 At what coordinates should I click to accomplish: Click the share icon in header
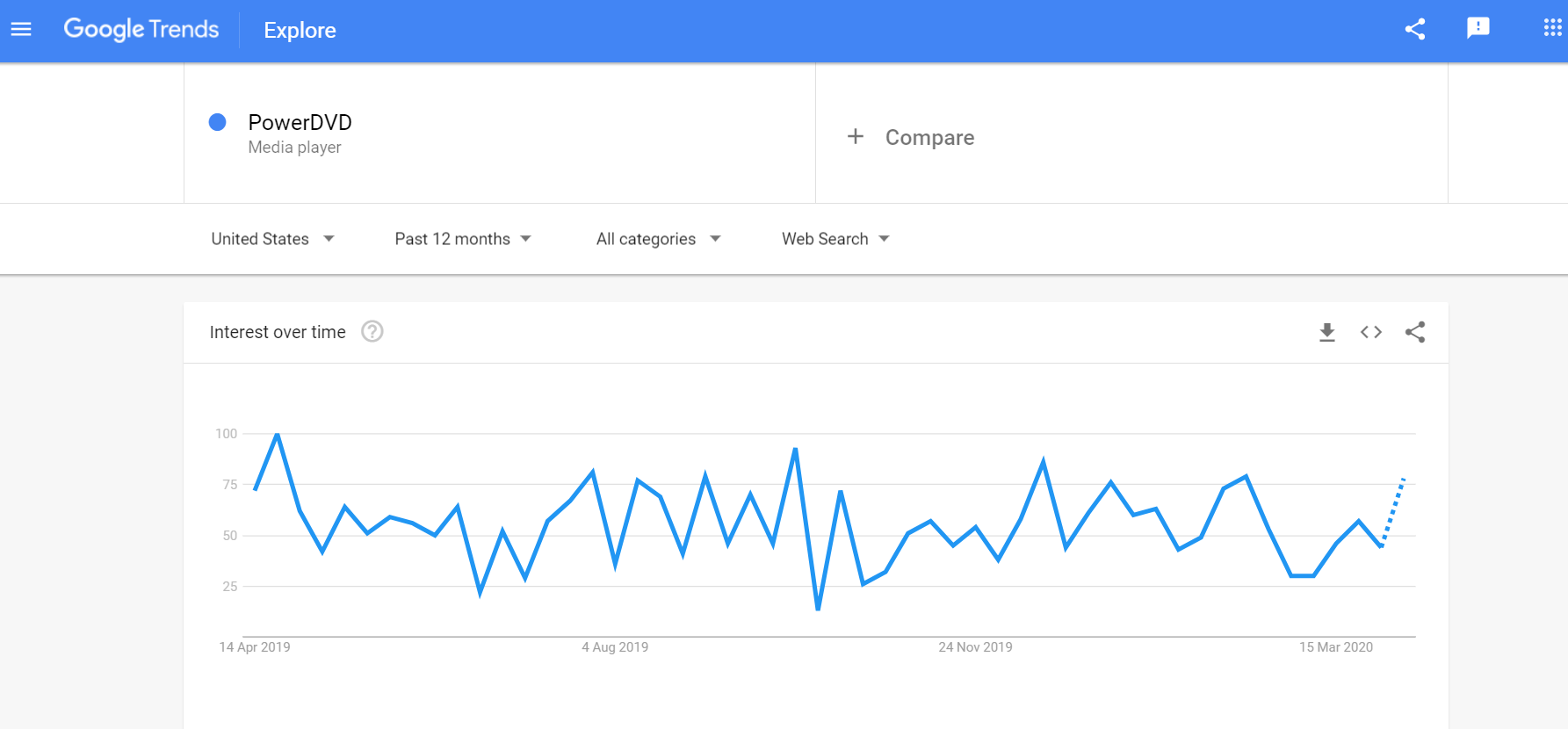[x=1414, y=29]
